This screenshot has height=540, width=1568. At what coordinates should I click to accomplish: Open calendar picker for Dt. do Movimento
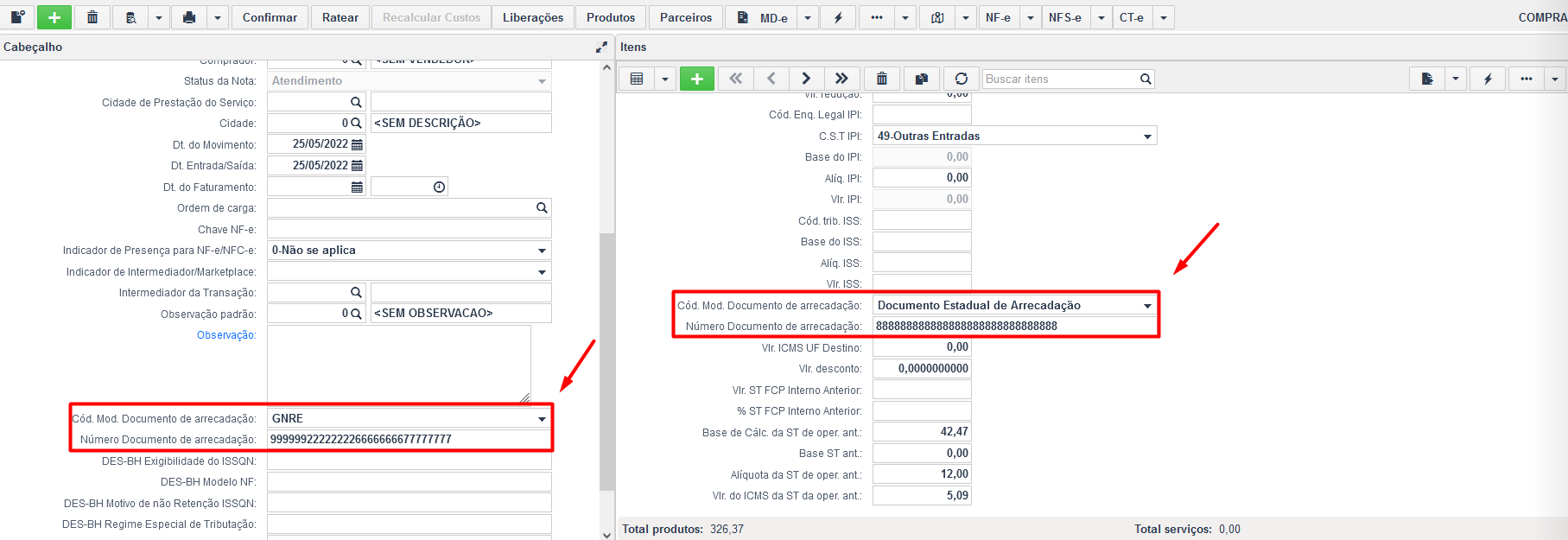(357, 144)
